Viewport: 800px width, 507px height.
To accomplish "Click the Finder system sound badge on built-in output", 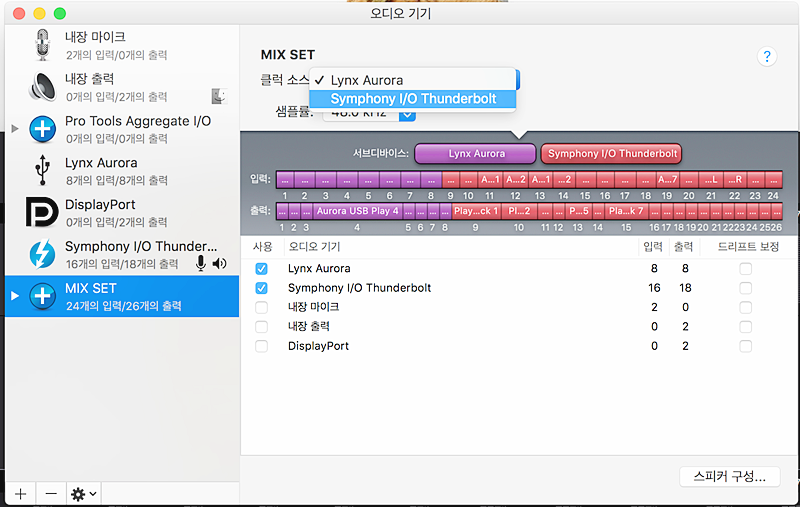I will click(x=219, y=96).
